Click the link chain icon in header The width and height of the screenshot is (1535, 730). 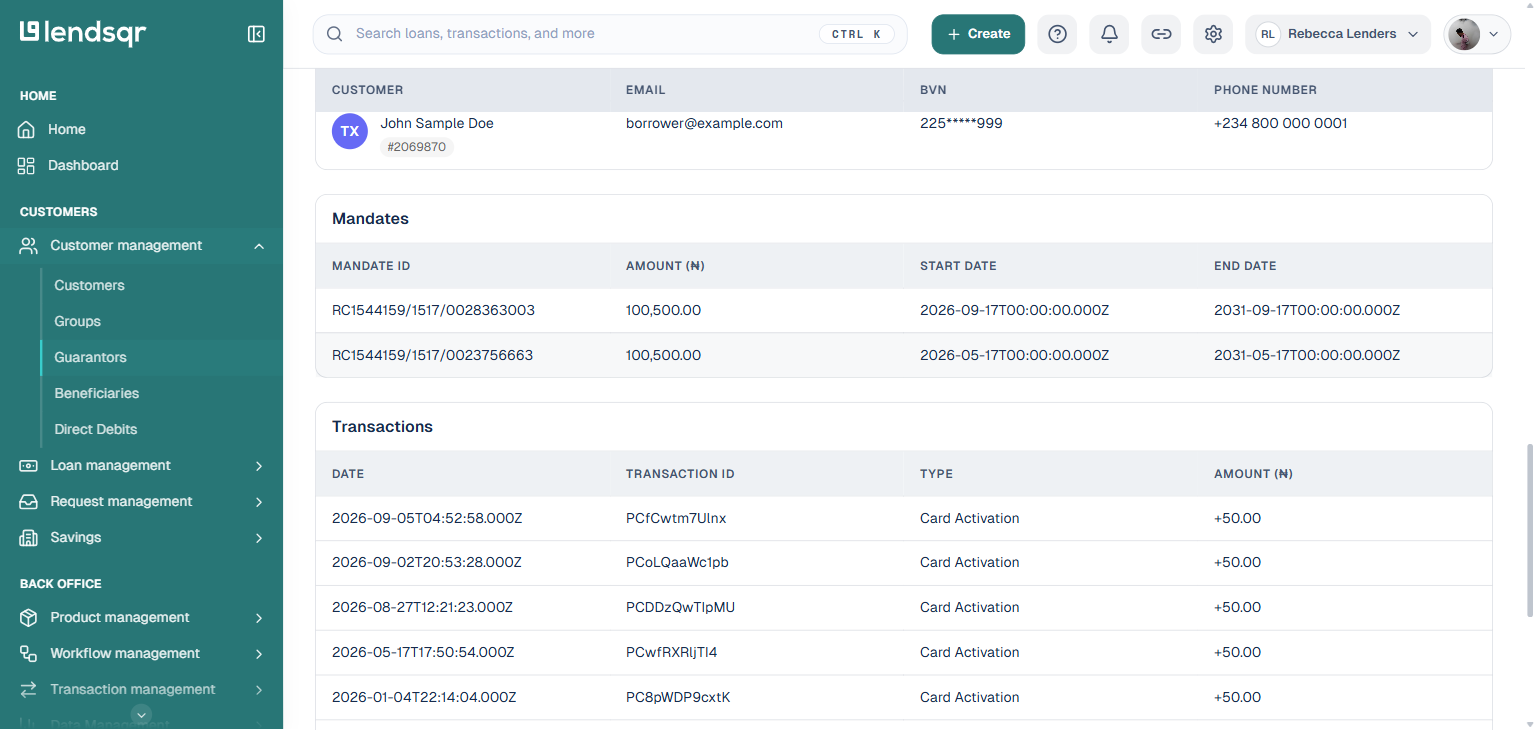[x=1161, y=34]
